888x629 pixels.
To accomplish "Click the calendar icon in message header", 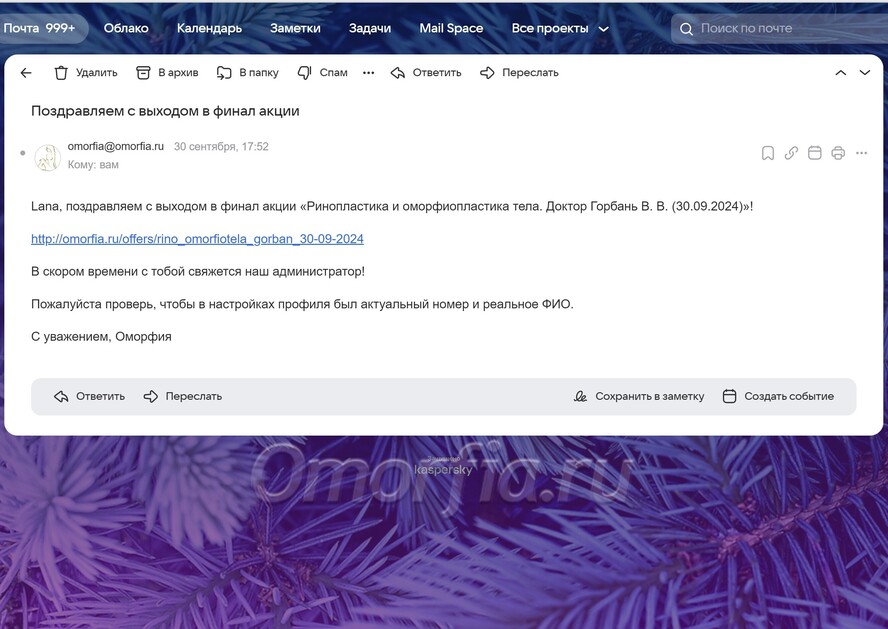I will tap(814, 153).
